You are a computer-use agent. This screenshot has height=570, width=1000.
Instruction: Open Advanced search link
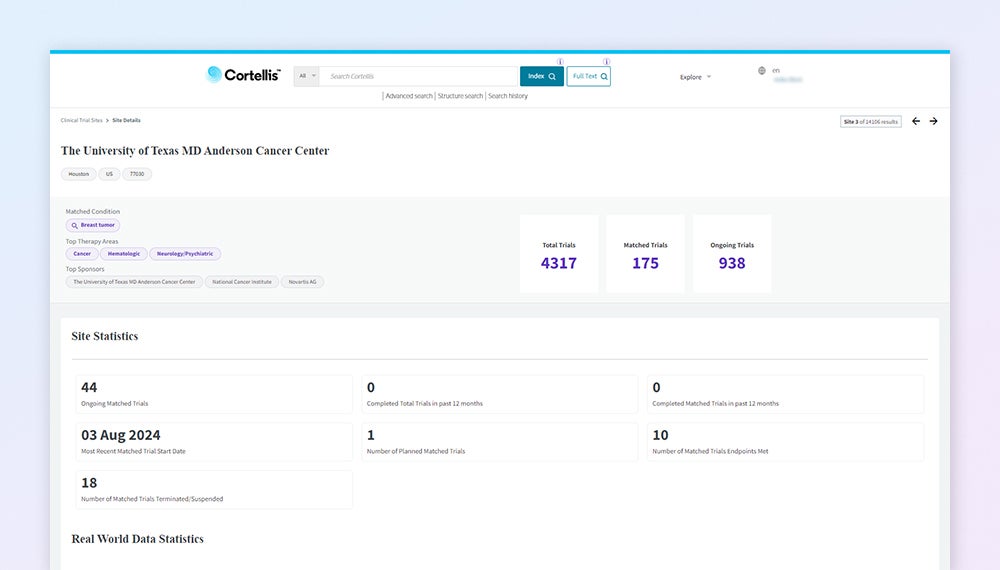pos(409,96)
